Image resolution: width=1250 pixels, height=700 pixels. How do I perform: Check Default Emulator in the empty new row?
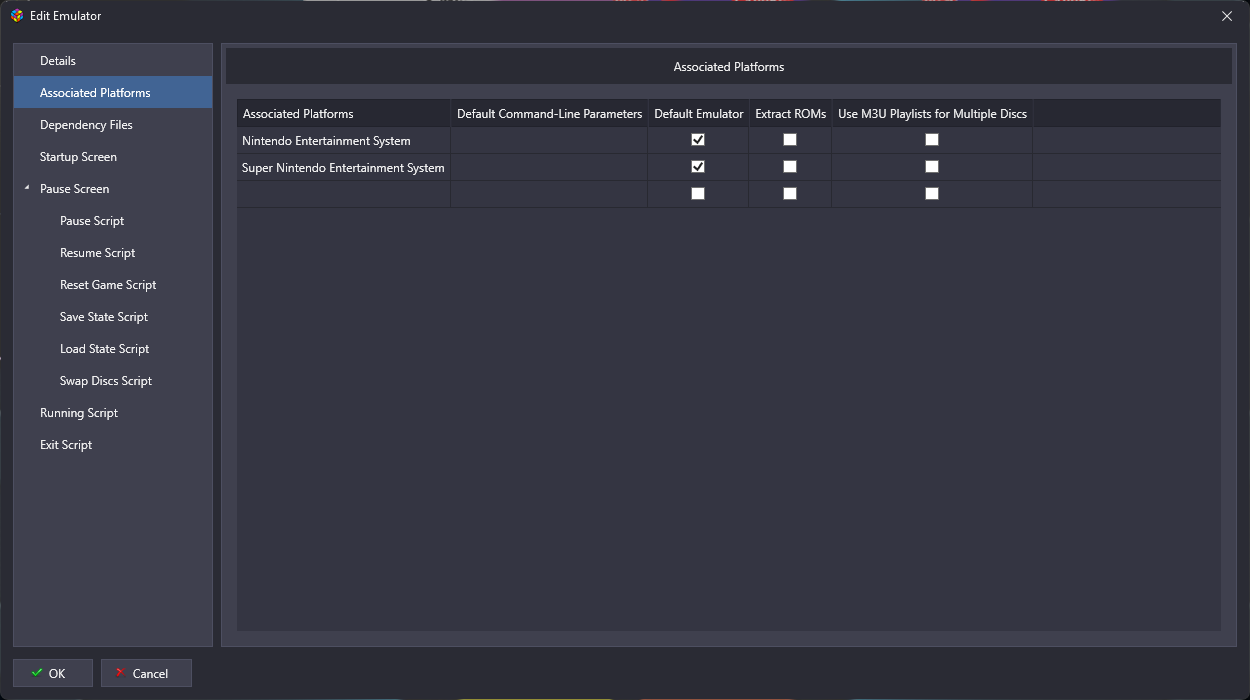(698, 194)
